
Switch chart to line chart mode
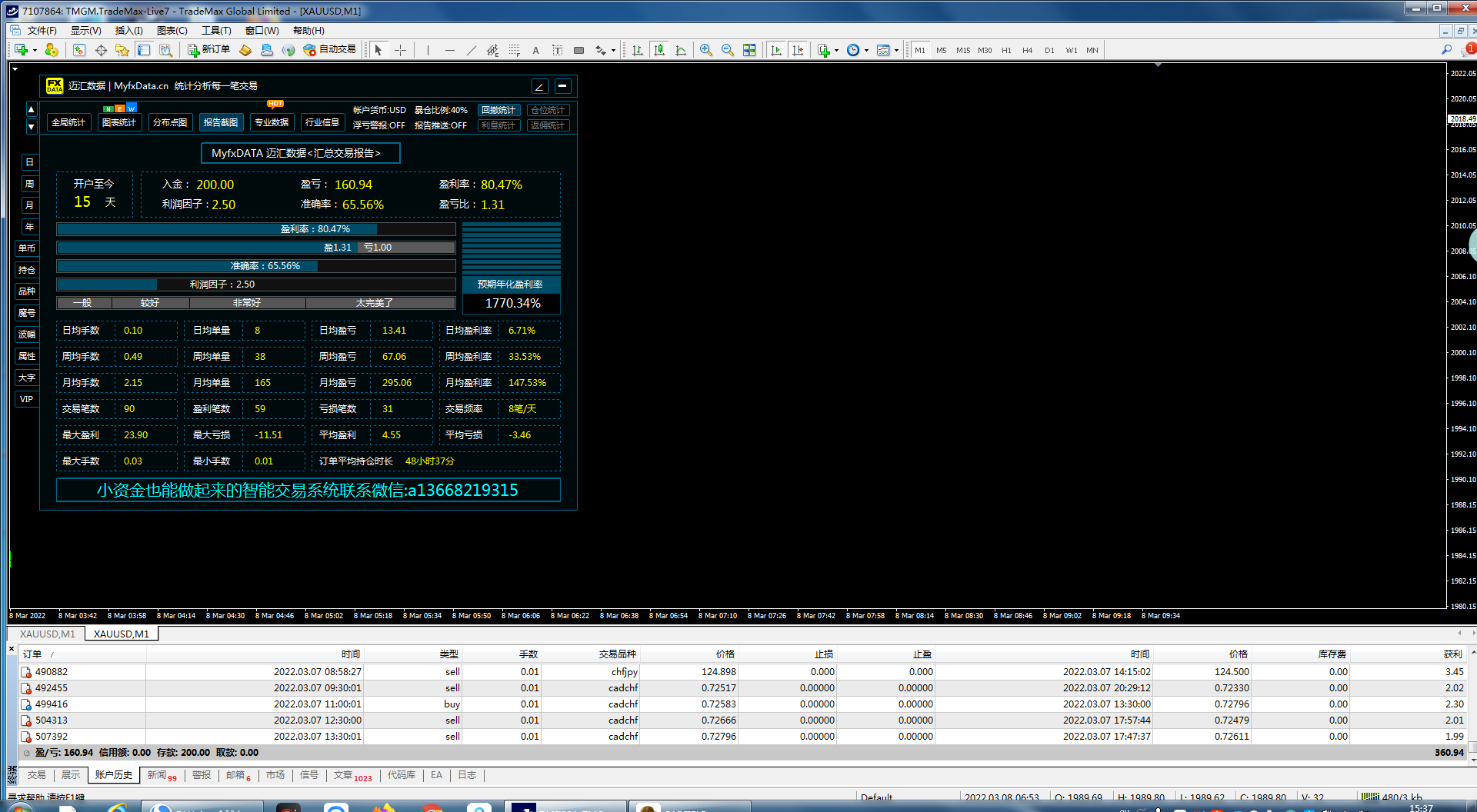coord(681,50)
